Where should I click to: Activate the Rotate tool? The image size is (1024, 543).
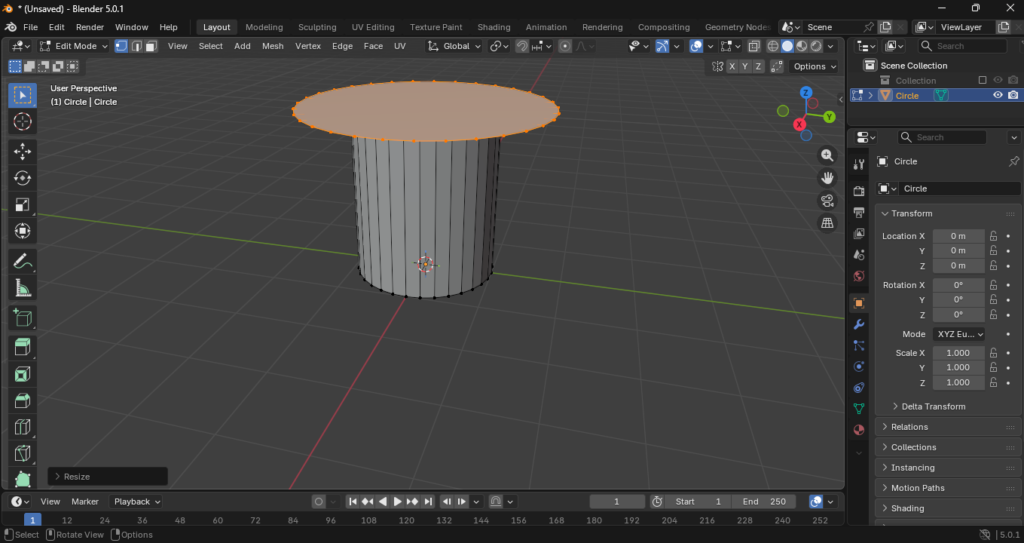tap(22, 178)
